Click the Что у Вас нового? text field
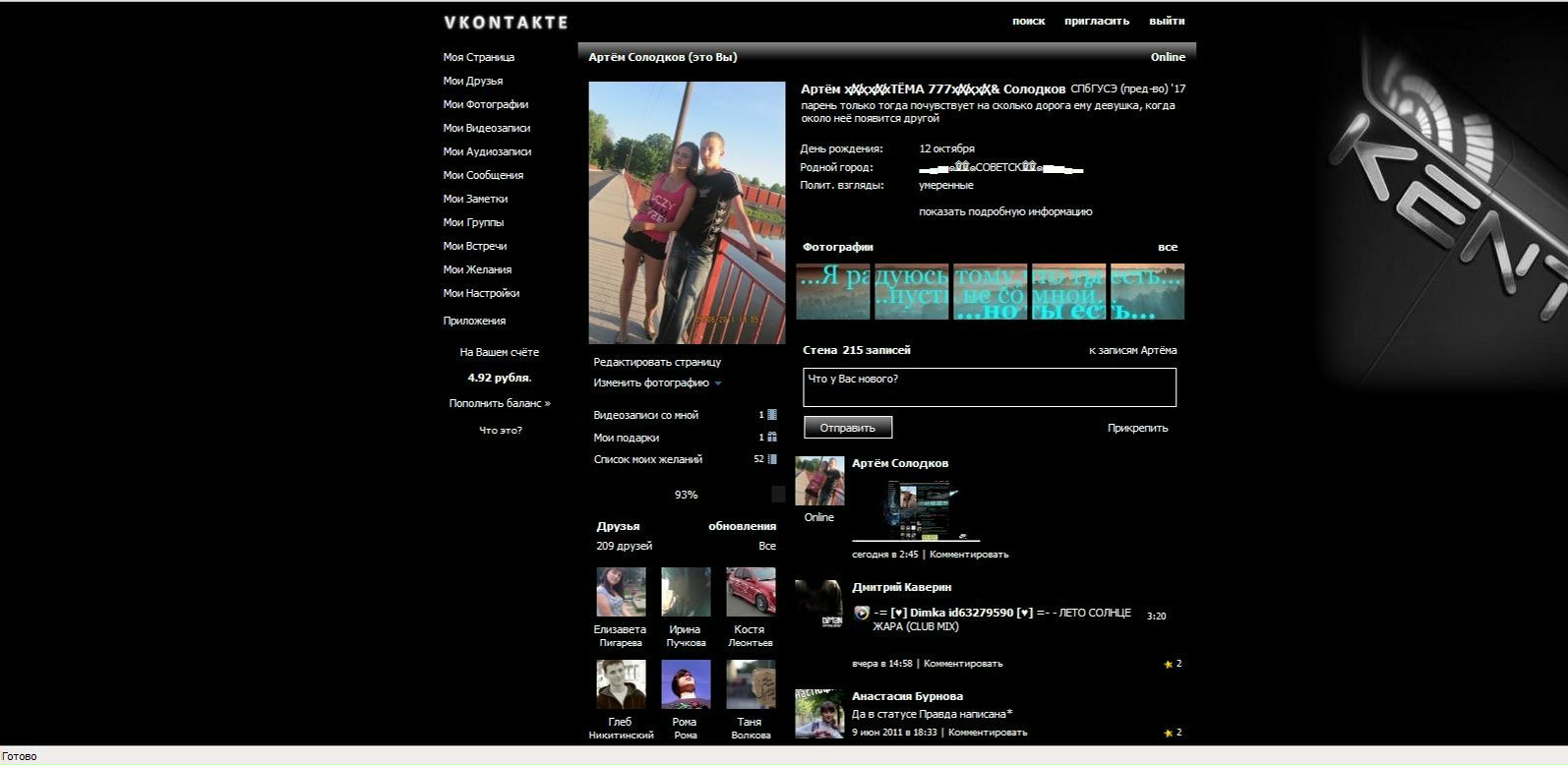The image size is (1568, 765). point(989,387)
